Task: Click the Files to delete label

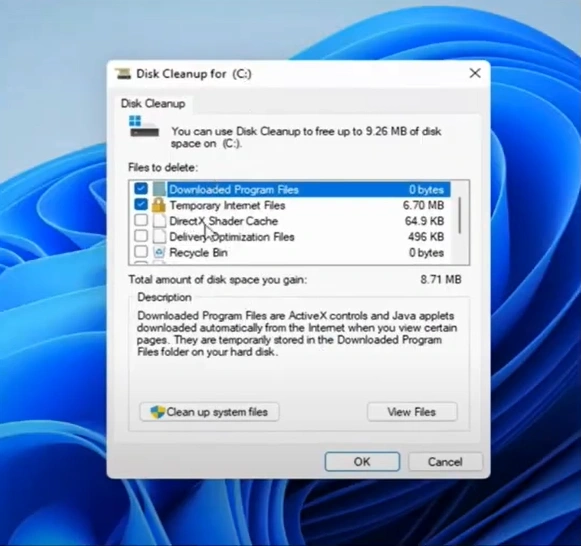Action: [163, 168]
